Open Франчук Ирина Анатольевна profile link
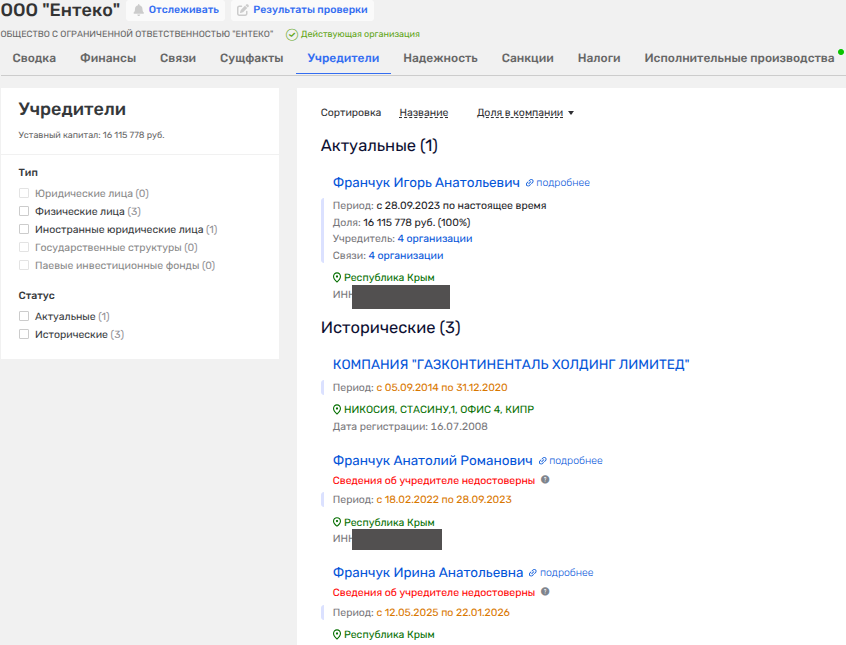Screen dimensions: 846x645 tap(428, 573)
